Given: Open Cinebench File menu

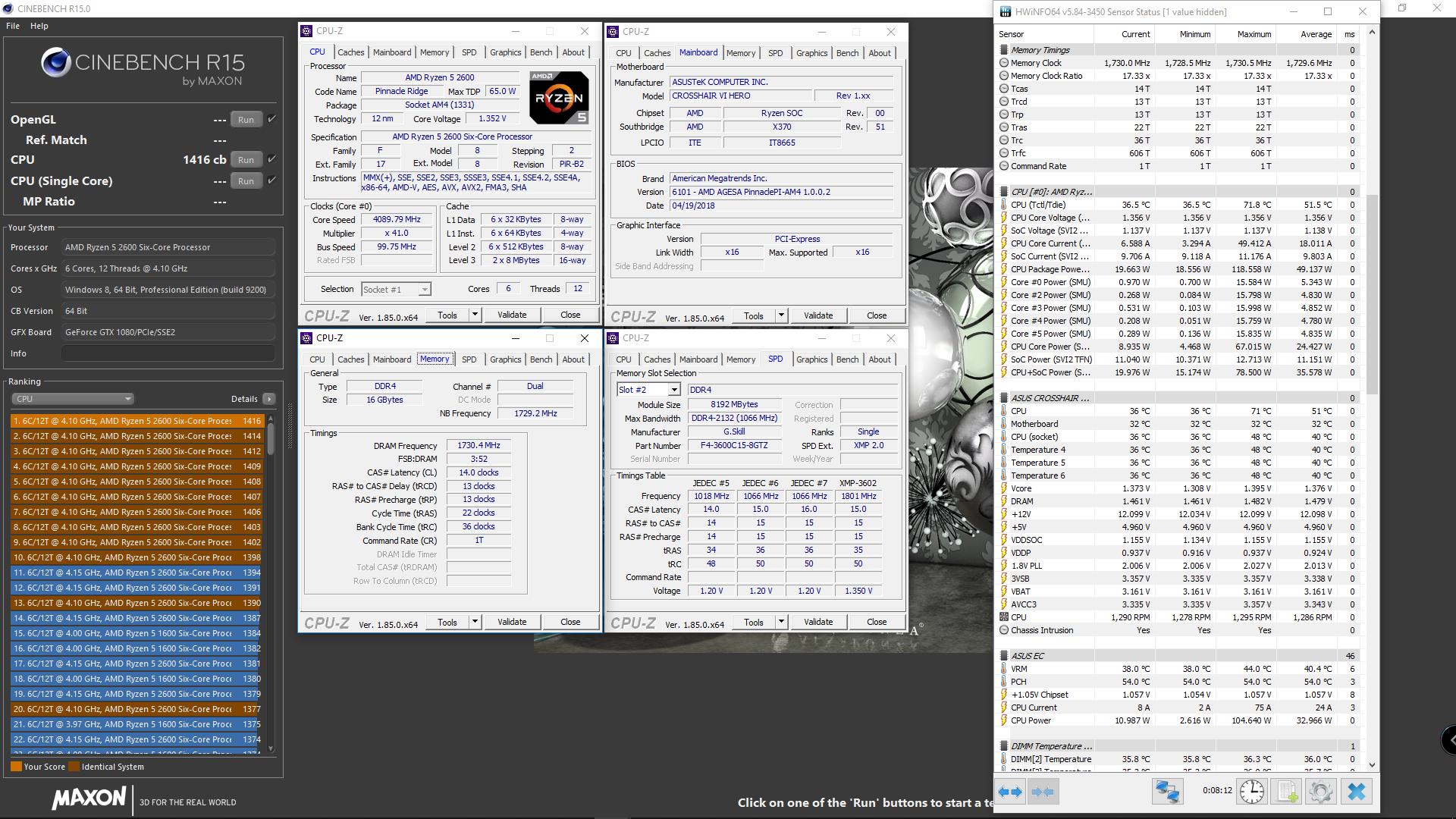Looking at the screenshot, I should tap(13, 26).
